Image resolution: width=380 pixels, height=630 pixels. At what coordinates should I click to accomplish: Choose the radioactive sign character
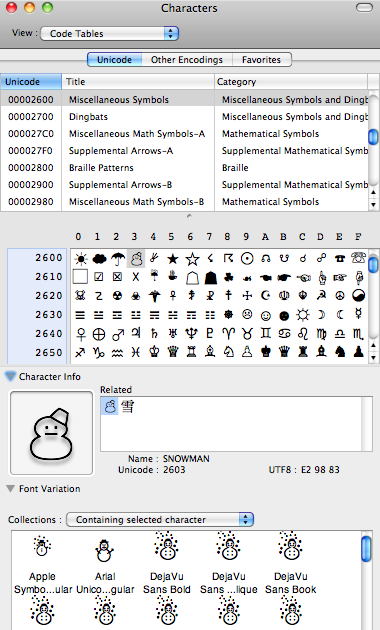(117, 296)
